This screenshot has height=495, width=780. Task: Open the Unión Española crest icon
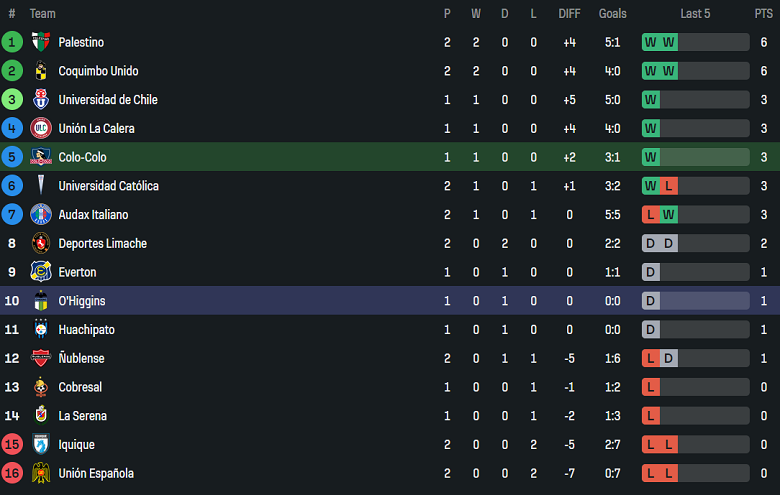[x=41, y=473]
